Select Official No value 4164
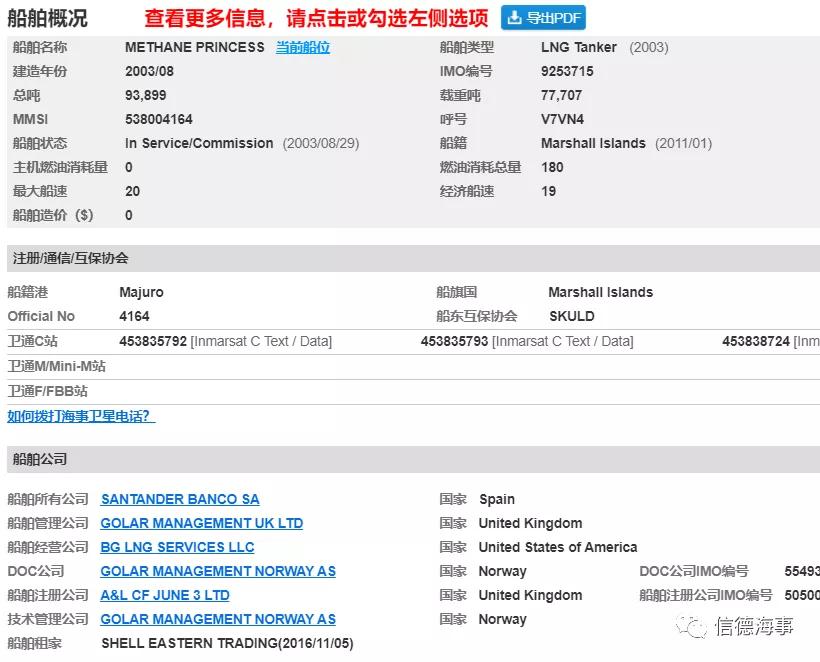The height and width of the screenshot is (662, 820). [x=134, y=316]
